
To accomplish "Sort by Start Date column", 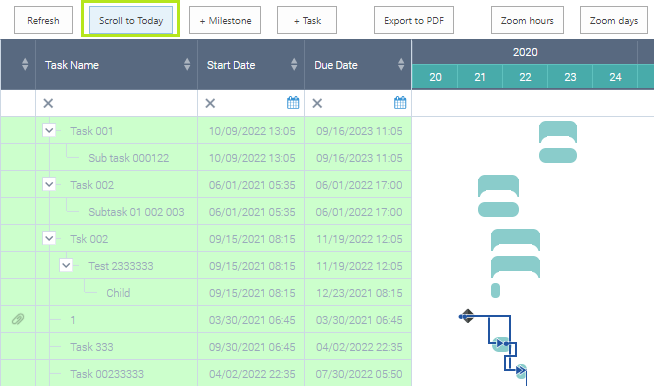I will pyautogui.click(x=294, y=64).
